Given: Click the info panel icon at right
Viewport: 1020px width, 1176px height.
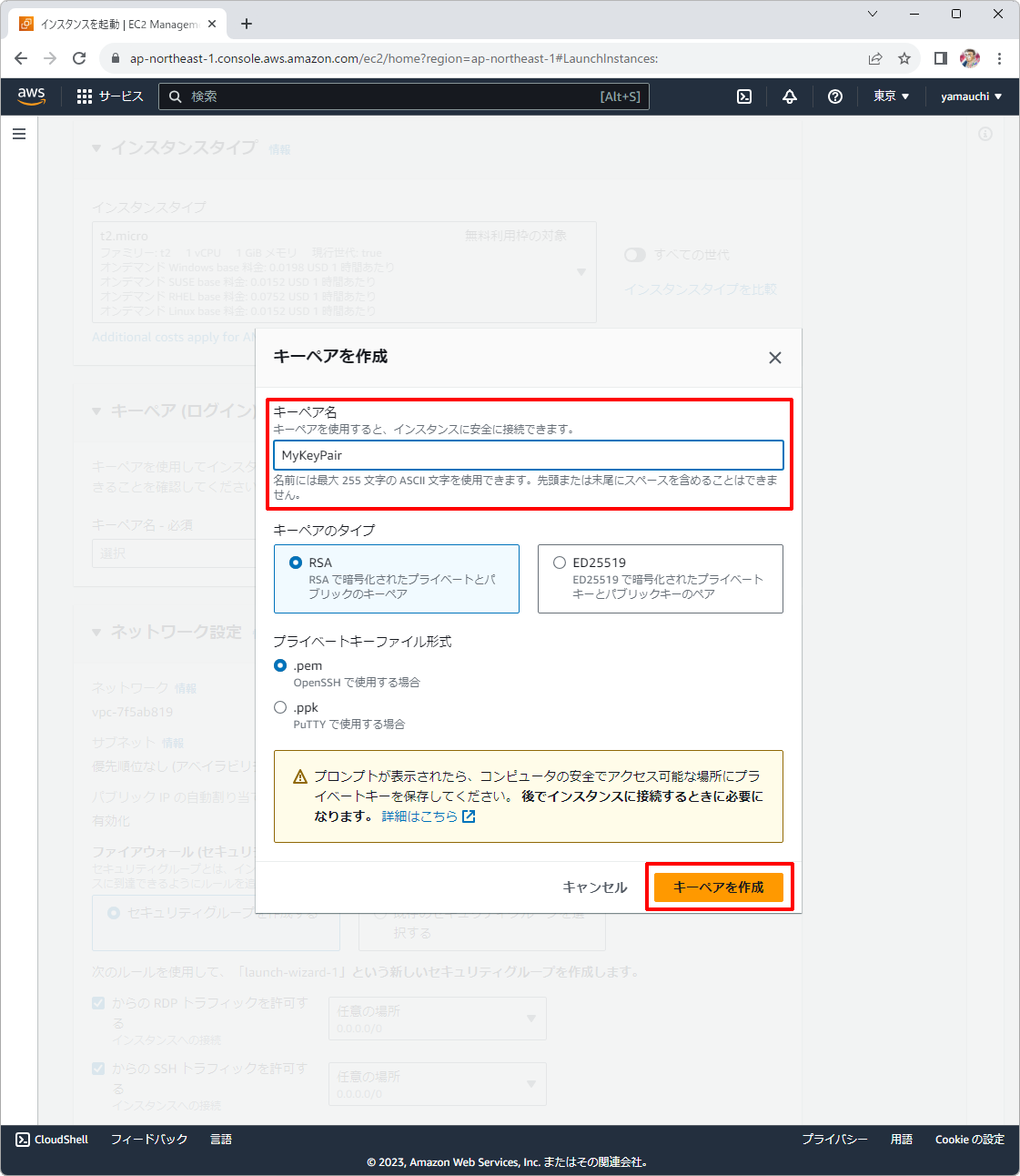Looking at the screenshot, I should pos(985,134).
